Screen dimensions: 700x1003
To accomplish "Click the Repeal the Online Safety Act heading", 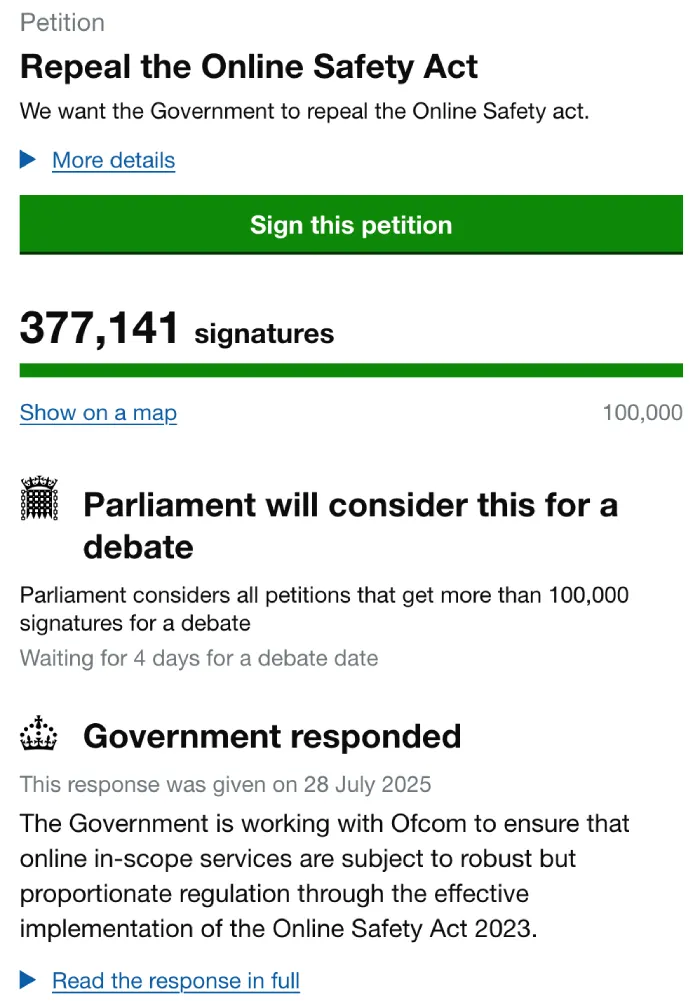I will (x=249, y=67).
